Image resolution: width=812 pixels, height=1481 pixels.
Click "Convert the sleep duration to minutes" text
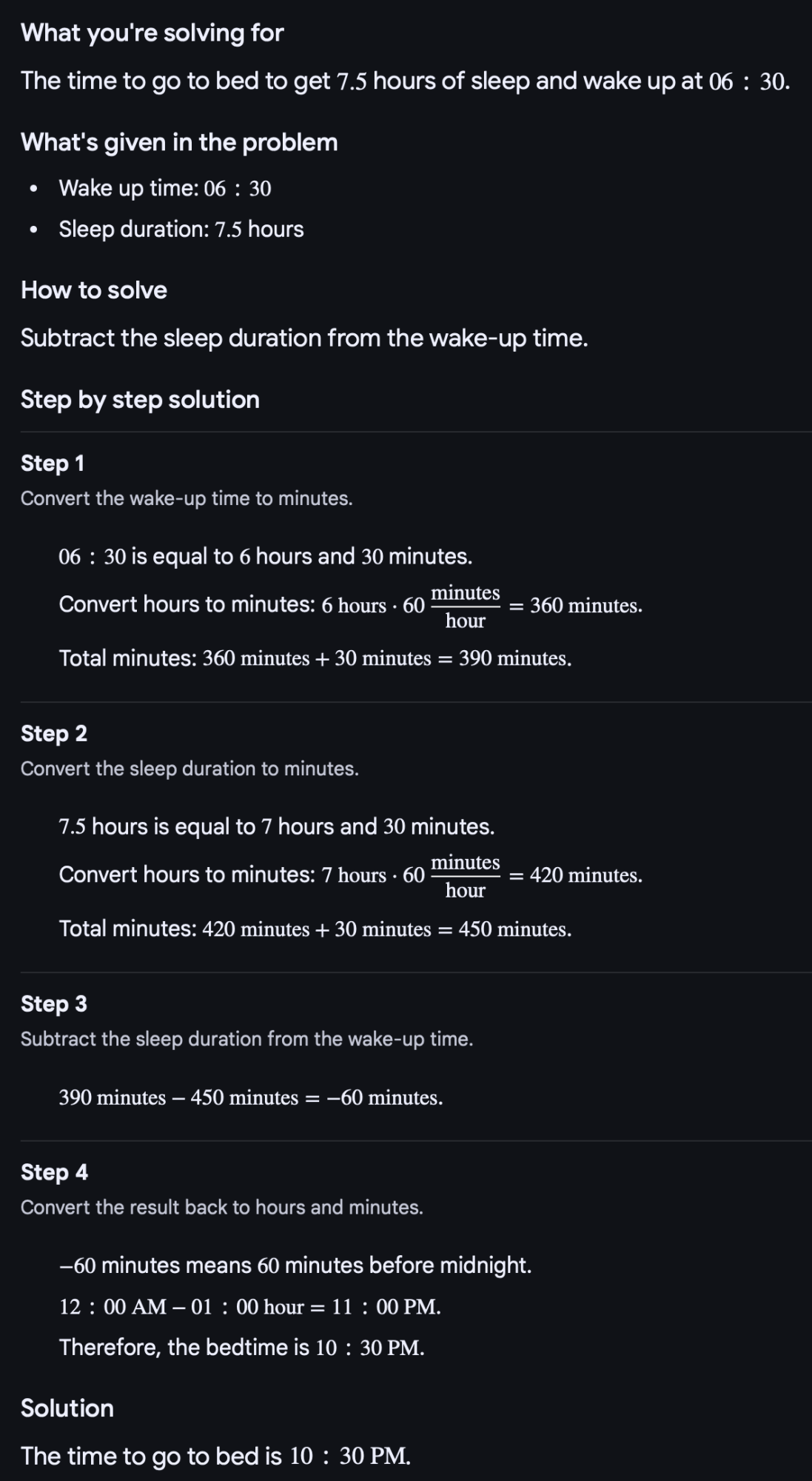coord(189,769)
